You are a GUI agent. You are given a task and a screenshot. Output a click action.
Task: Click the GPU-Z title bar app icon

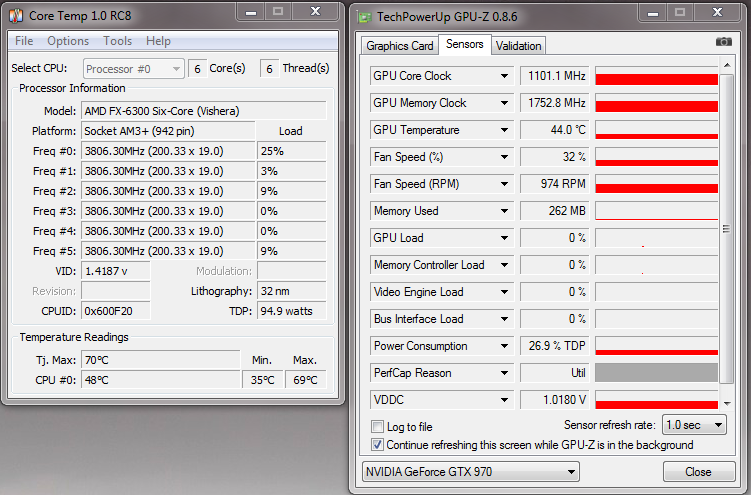tap(365, 18)
